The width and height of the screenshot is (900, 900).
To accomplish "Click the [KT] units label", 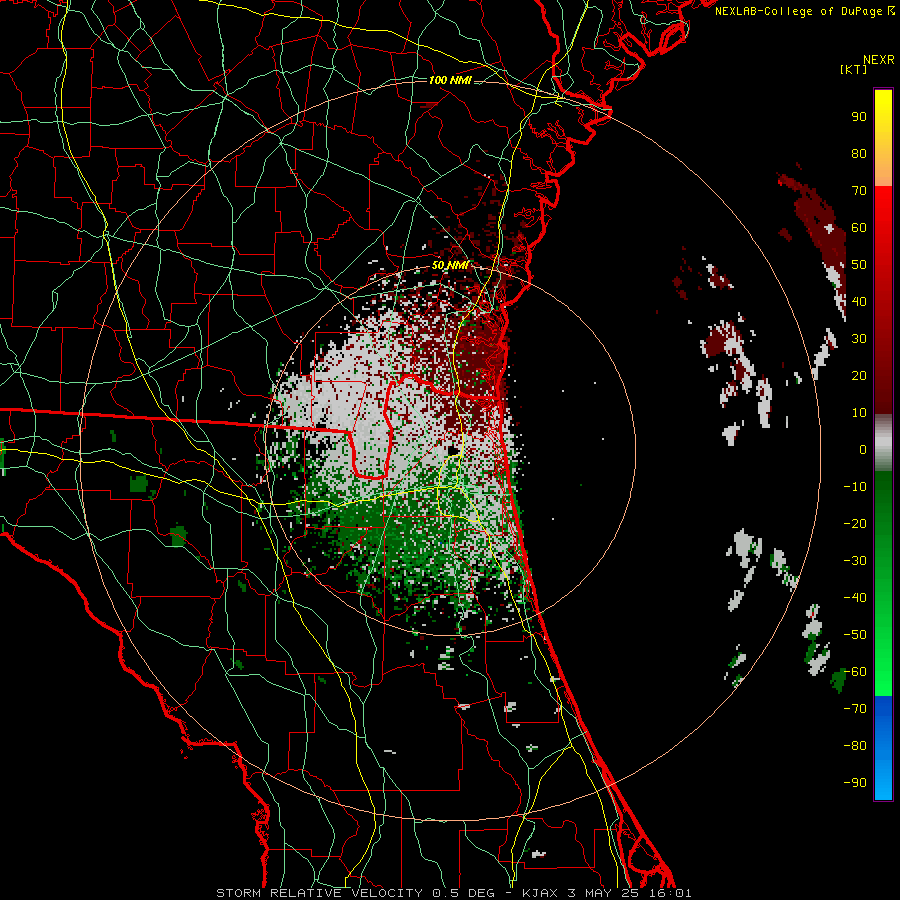I will [x=854, y=69].
